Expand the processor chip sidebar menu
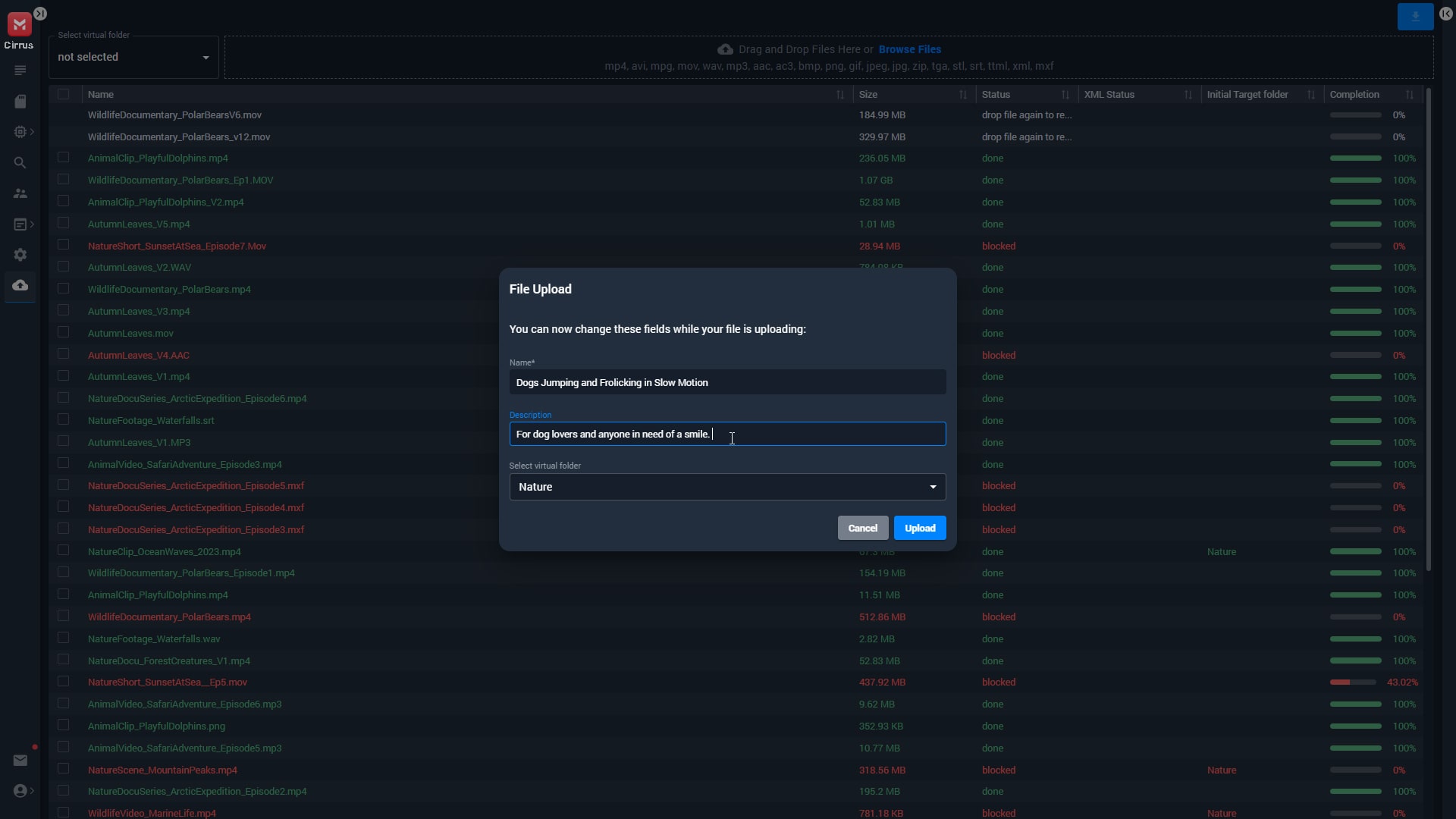The width and height of the screenshot is (1456, 819). tap(20, 132)
